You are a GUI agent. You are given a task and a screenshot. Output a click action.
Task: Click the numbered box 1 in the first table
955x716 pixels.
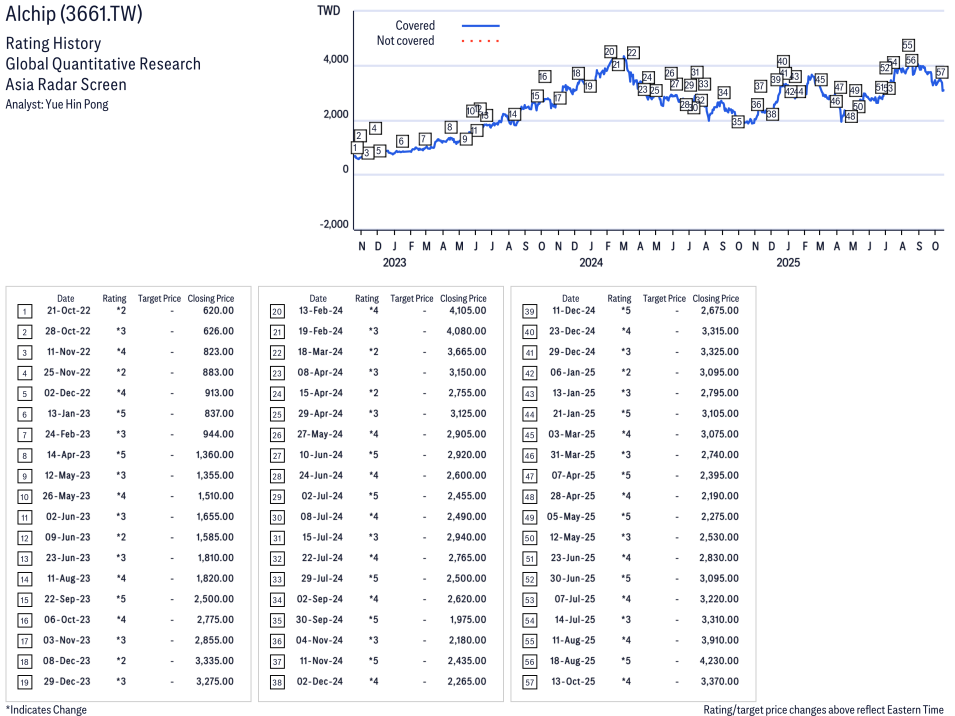tap(24, 311)
